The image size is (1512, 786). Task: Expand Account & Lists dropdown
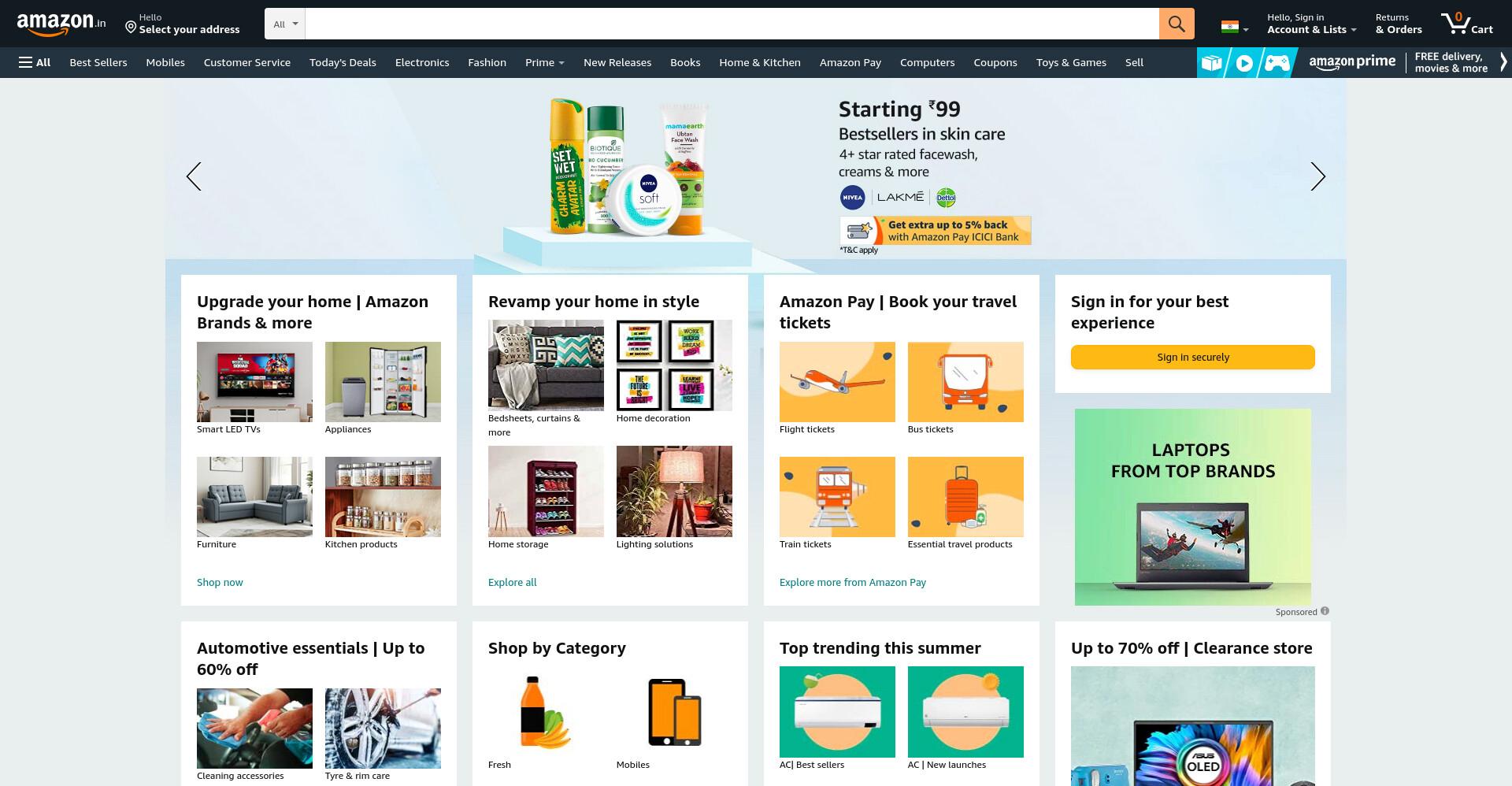1311,24
